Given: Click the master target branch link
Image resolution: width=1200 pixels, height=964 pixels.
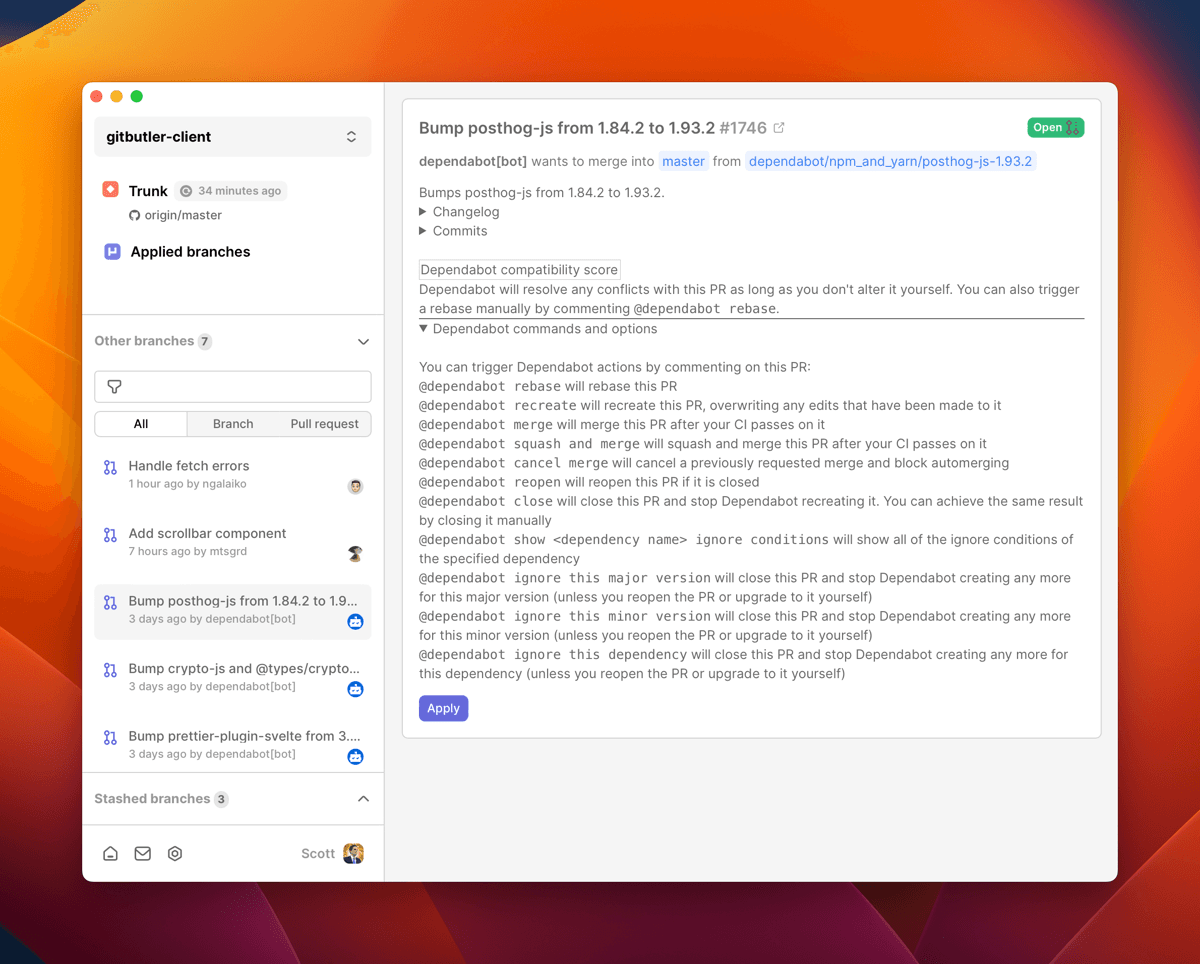Looking at the screenshot, I should pos(684,161).
